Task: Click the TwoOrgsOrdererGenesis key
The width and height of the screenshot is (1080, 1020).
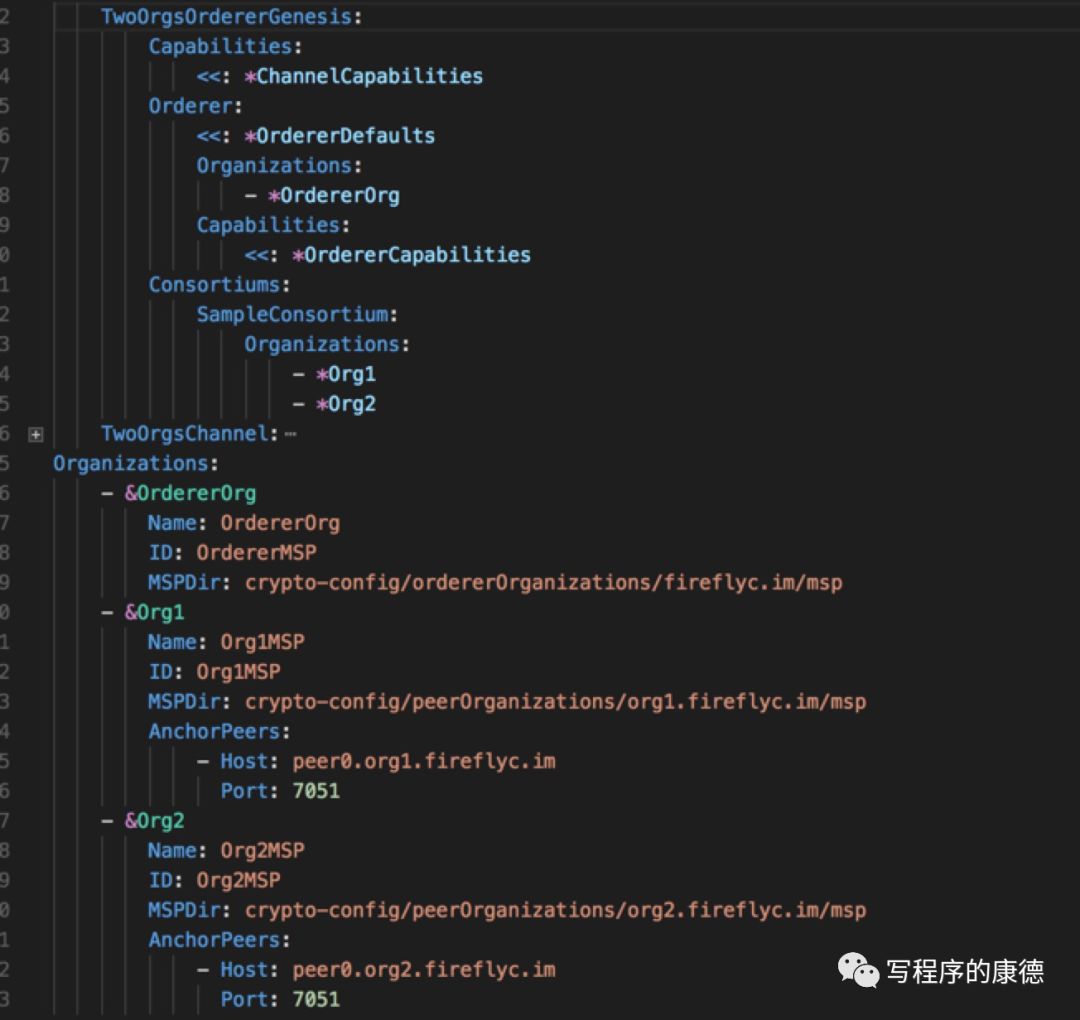Action: click(227, 17)
